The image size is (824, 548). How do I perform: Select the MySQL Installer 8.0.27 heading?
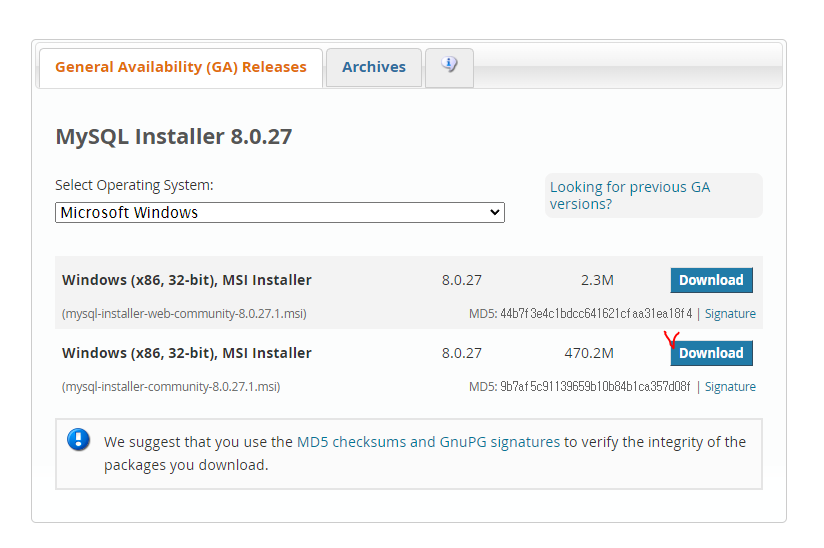click(174, 137)
